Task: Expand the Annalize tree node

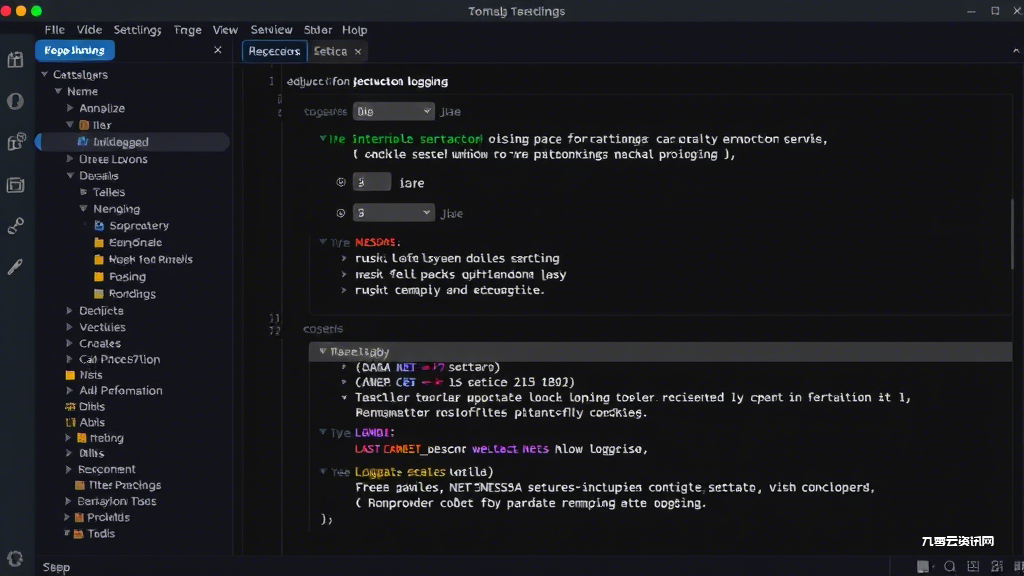Action: tap(70, 108)
